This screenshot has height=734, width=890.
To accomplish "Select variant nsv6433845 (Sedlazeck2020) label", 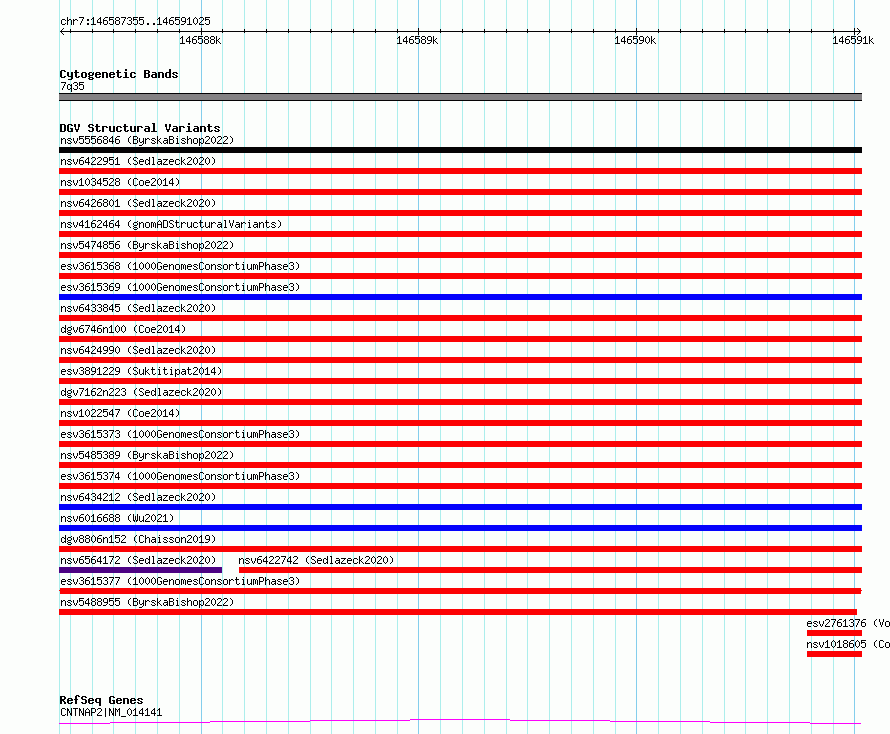I will tap(138, 308).
